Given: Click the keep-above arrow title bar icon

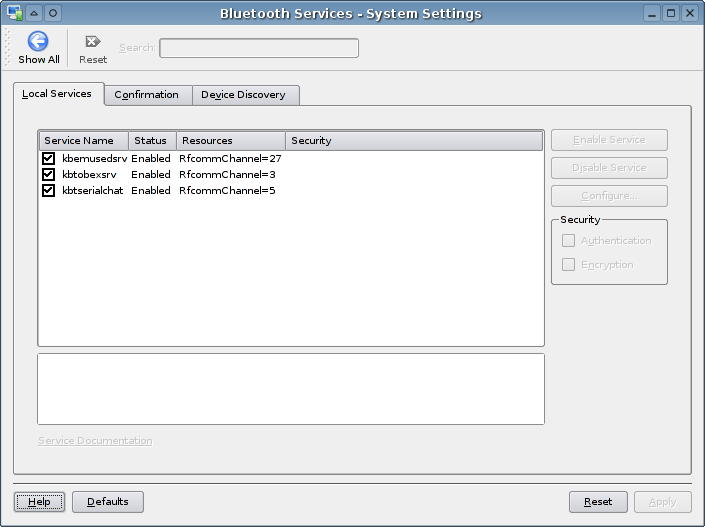Looking at the screenshot, I should [34, 13].
